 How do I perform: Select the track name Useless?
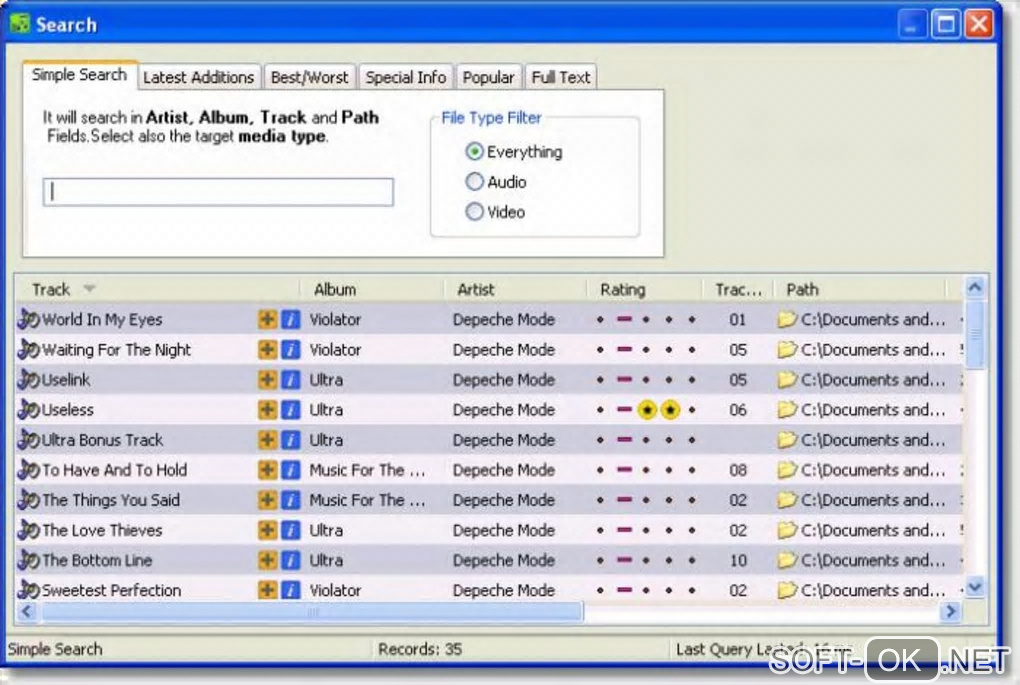[x=68, y=410]
